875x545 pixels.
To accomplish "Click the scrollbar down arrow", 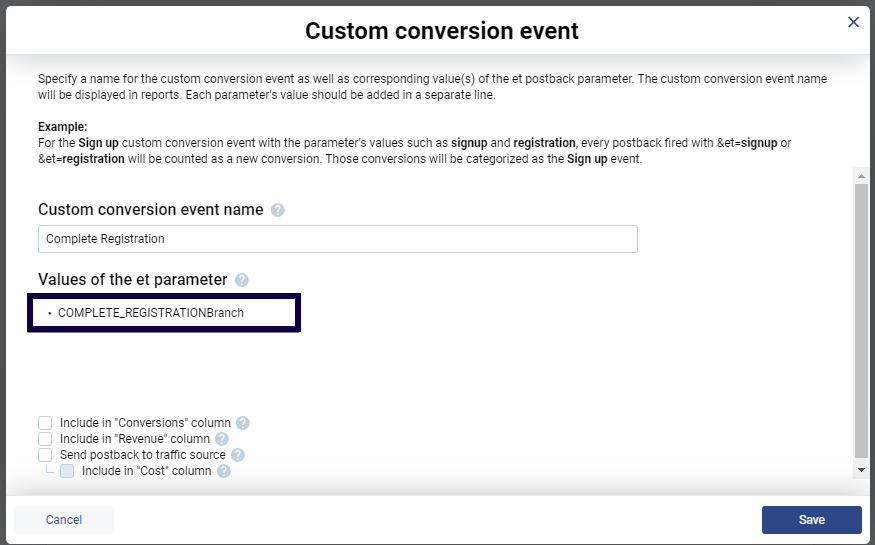I will tap(861, 469).
